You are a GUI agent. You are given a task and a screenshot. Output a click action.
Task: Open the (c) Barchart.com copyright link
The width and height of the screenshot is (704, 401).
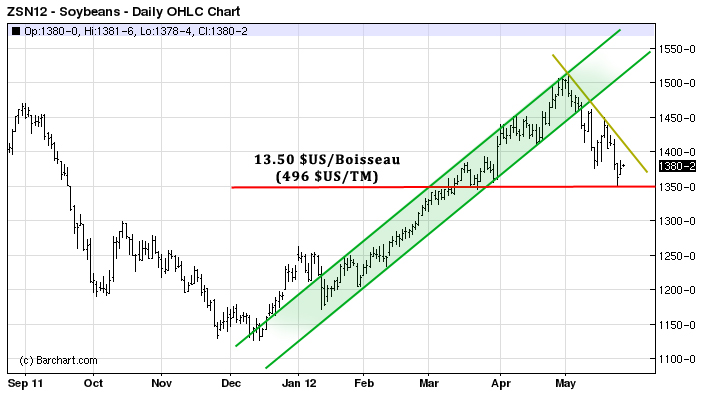click(x=58, y=360)
